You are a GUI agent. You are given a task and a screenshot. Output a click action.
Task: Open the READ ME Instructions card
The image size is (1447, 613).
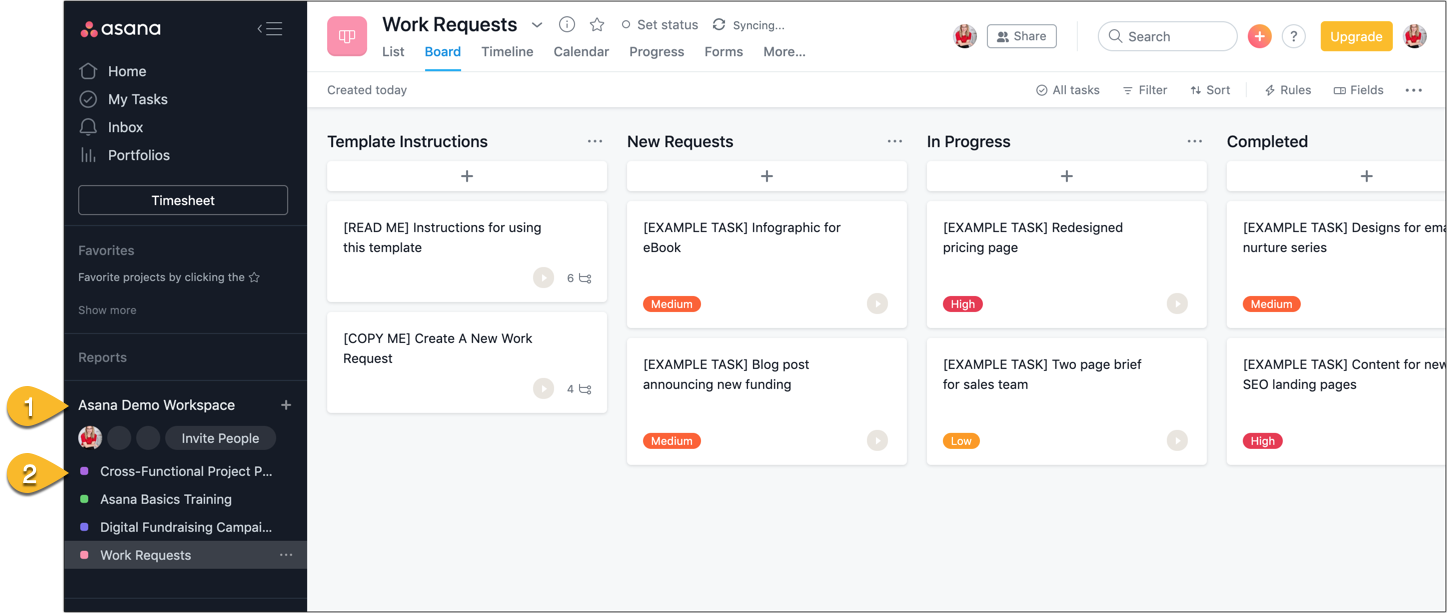point(467,251)
